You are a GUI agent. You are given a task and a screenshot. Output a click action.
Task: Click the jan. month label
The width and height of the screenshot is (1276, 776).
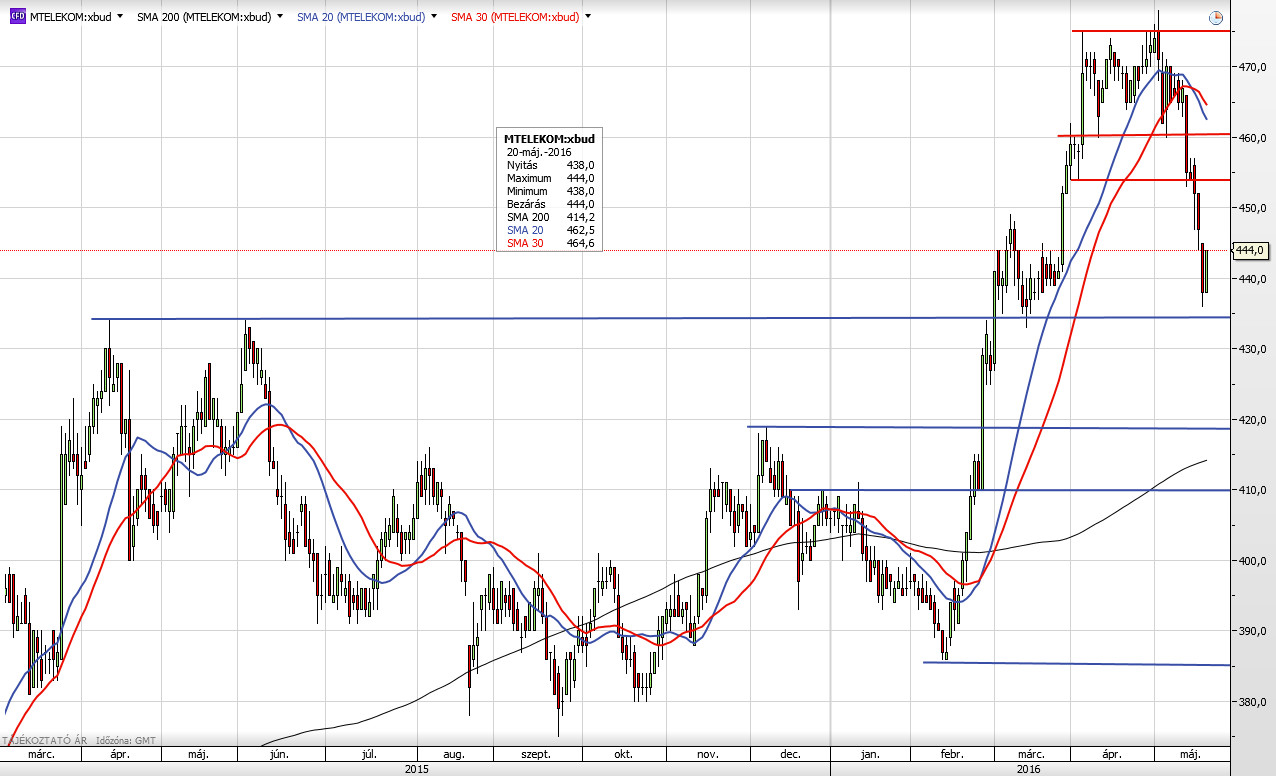870,754
